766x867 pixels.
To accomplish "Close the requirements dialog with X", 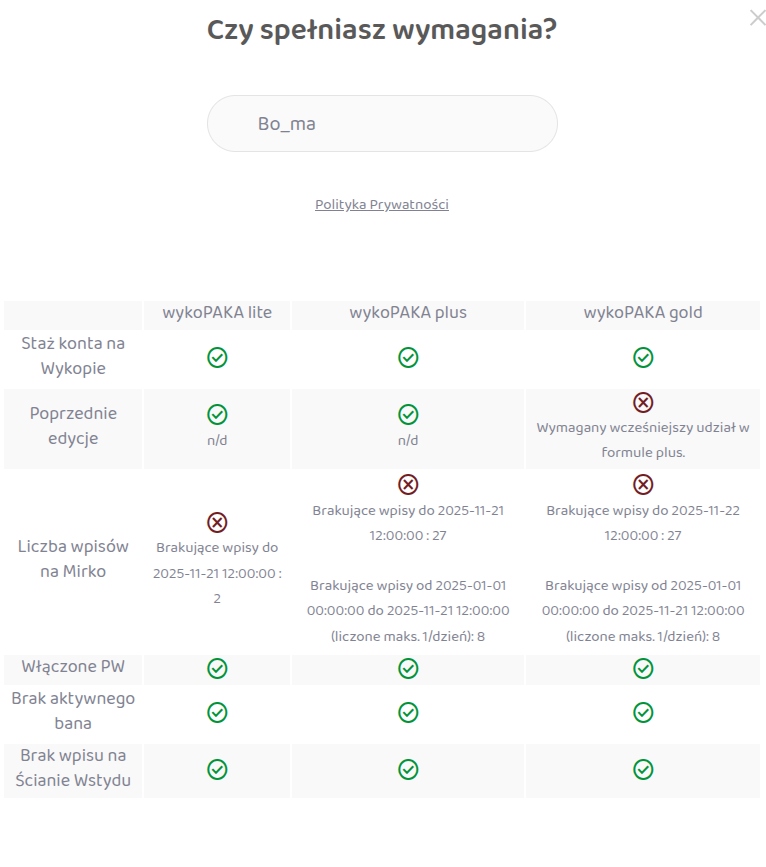I will 757,18.
